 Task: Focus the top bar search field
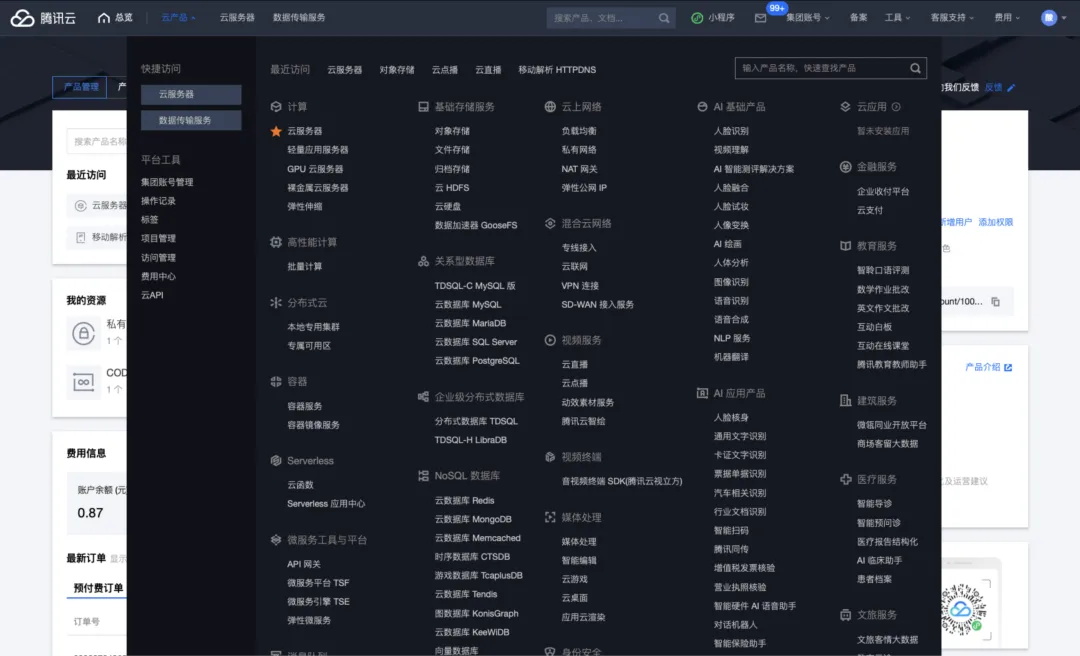click(603, 18)
